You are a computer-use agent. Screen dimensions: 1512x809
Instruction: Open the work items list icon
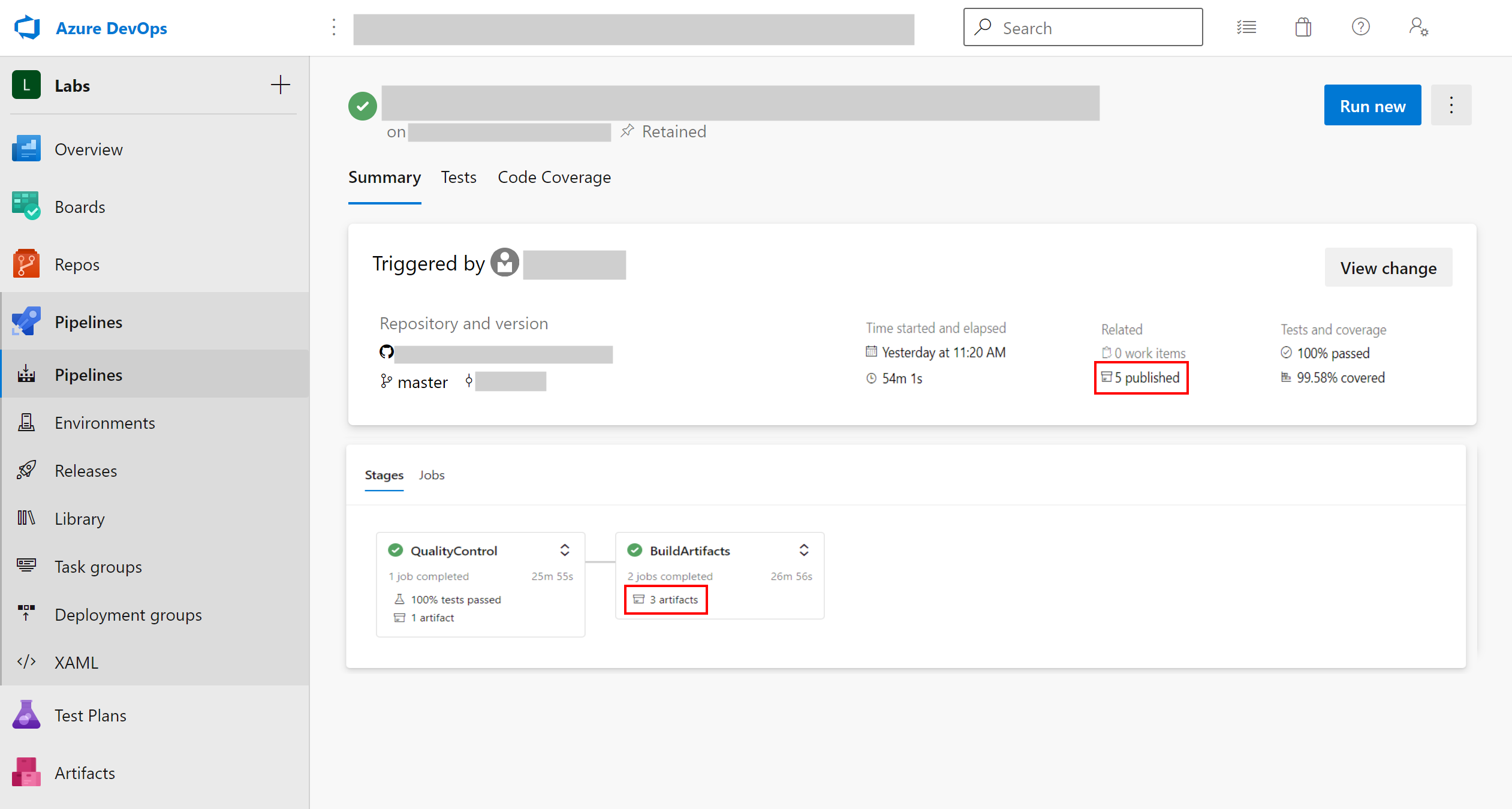[1246, 28]
